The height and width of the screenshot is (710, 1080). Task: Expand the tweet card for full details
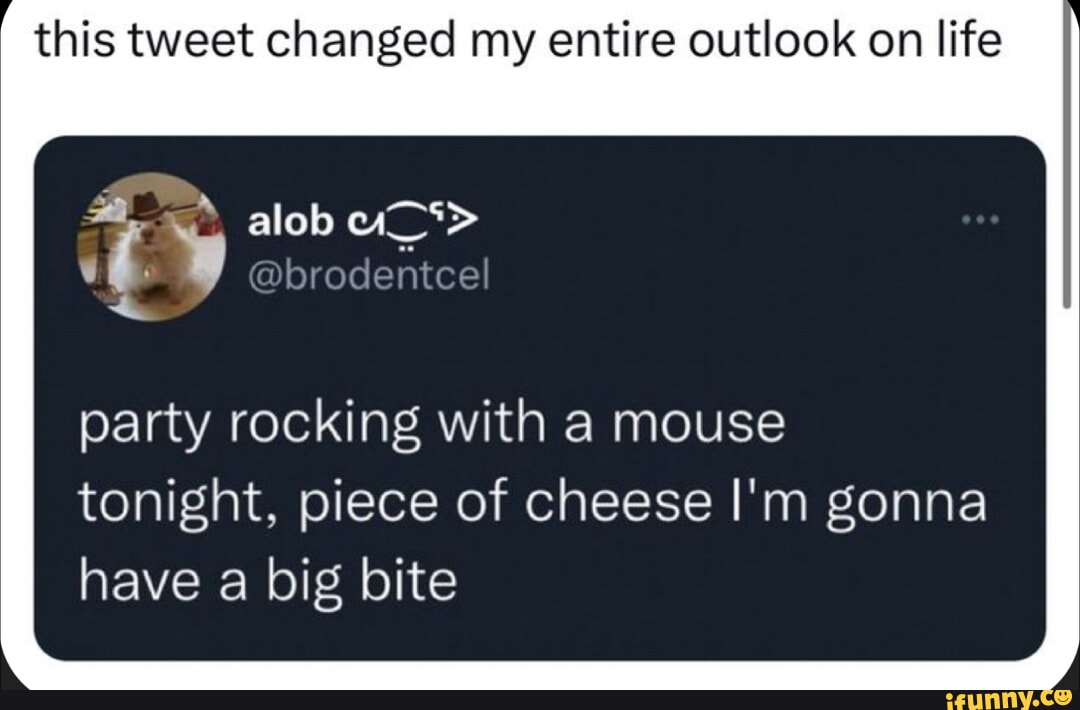(540, 400)
